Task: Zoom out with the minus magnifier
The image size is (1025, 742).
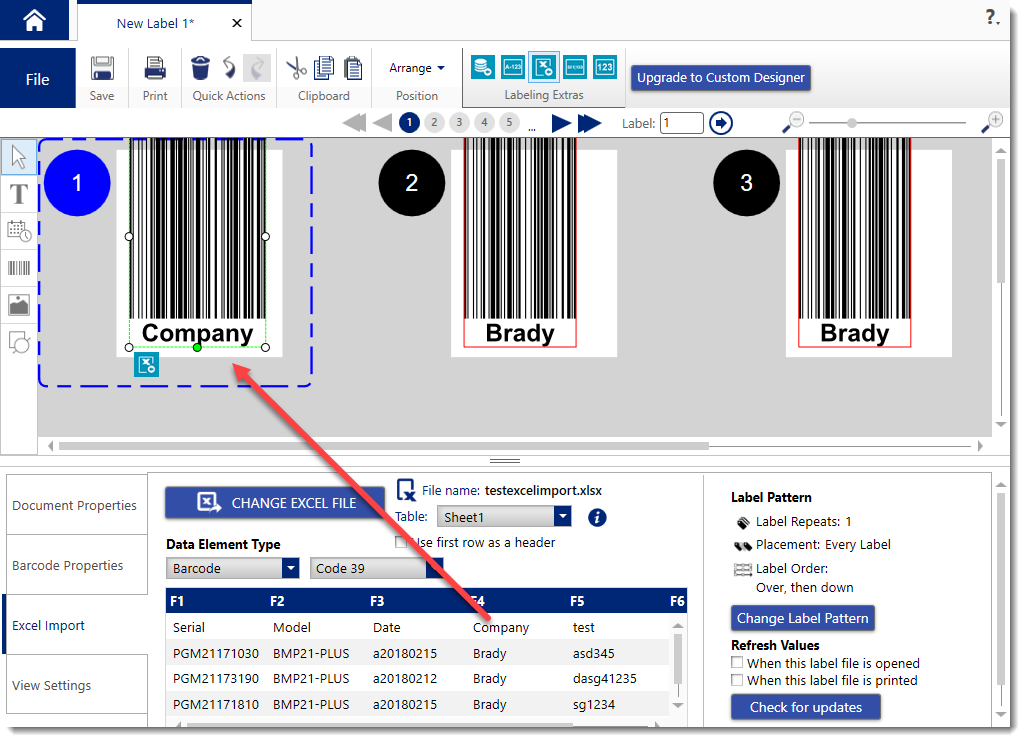Action: coord(793,122)
